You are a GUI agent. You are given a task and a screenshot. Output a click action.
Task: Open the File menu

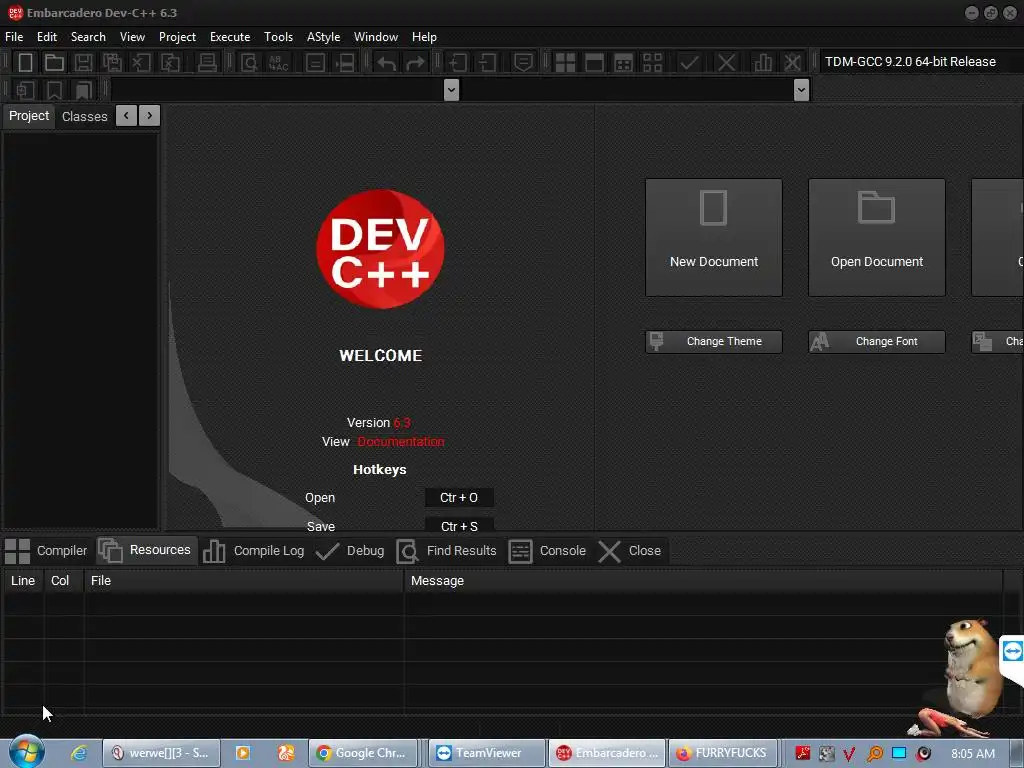pyautogui.click(x=14, y=37)
